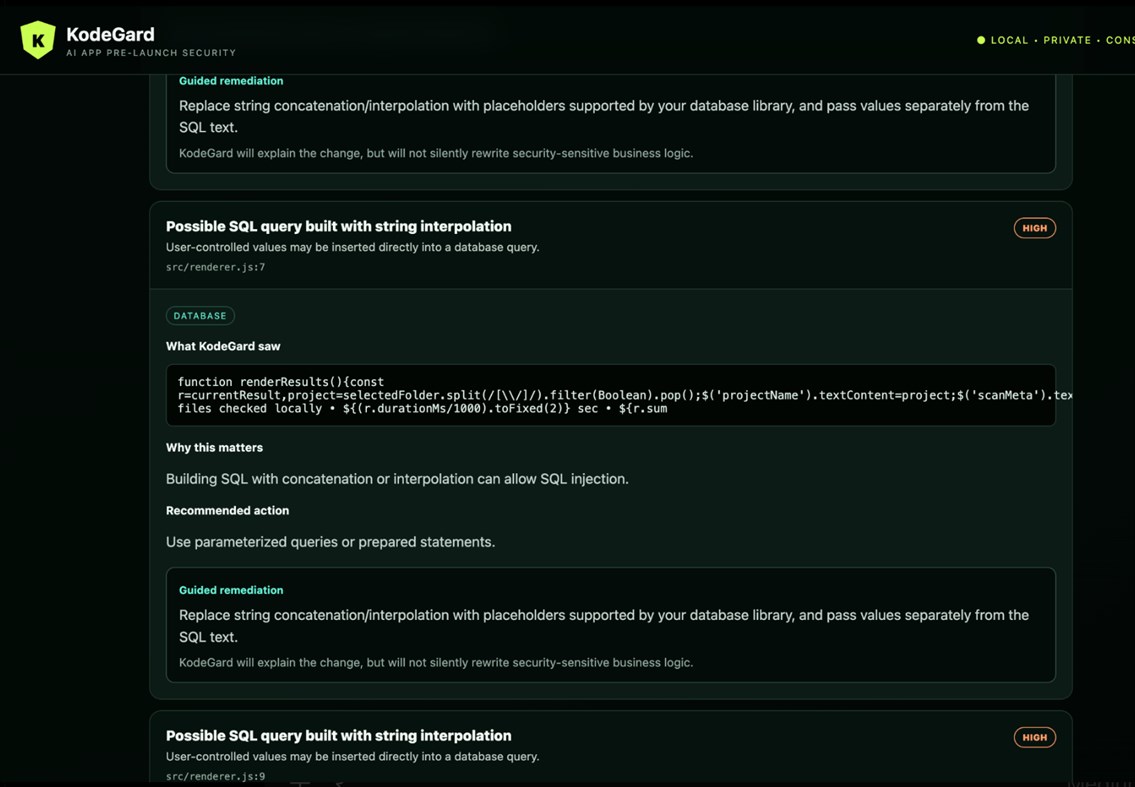The image size is (1135, 787).
Task: Click the KodeGard shield logo icon
Action: (x=38, y=40)
